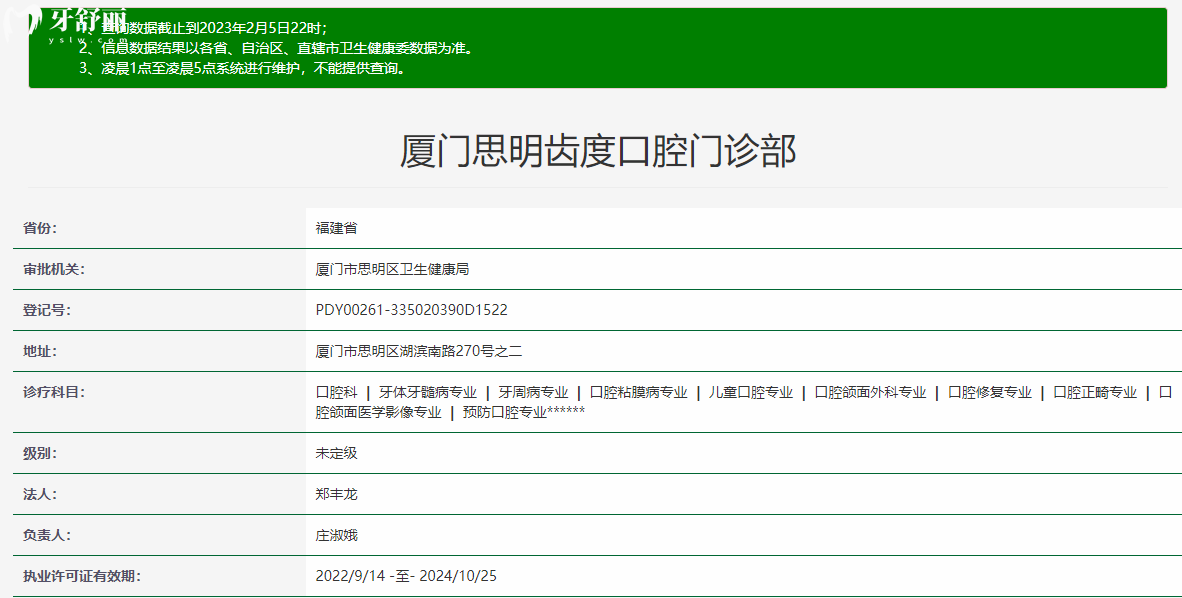The width and height of the screenshot is (1182, 598).
Task: Click 口腔颌面外科专业 in the department list
Action: pos(871,392)
